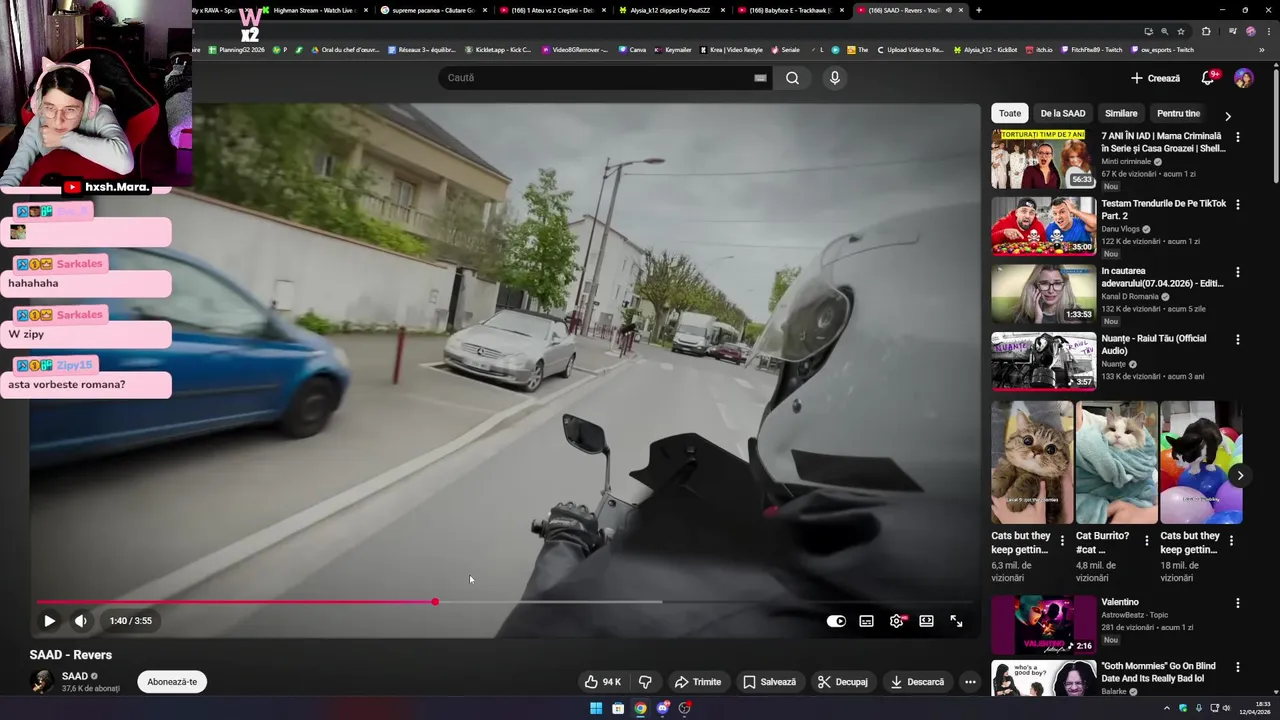Screen dimensions: 1280x720
Task: Toggle the autoplay switch in the player
Action: click(836, 621)
